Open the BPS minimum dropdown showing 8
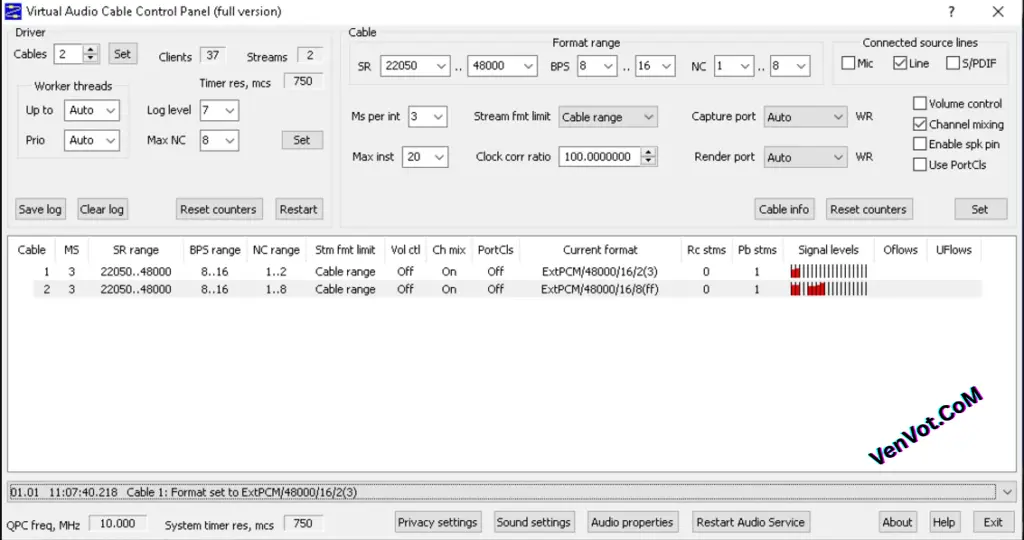The height and width of the screenshot is (540, 1024). [x=597, y=66]
